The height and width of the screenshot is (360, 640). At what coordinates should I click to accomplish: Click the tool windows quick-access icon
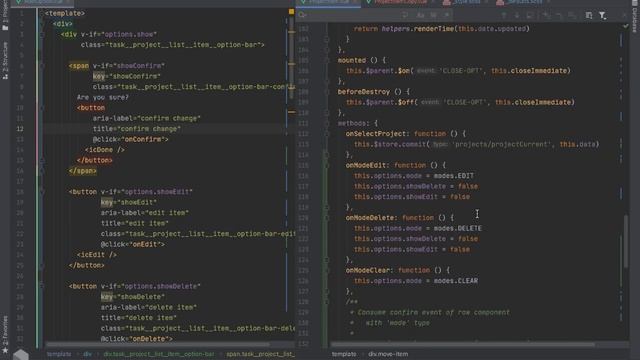(x=20, y=355)
